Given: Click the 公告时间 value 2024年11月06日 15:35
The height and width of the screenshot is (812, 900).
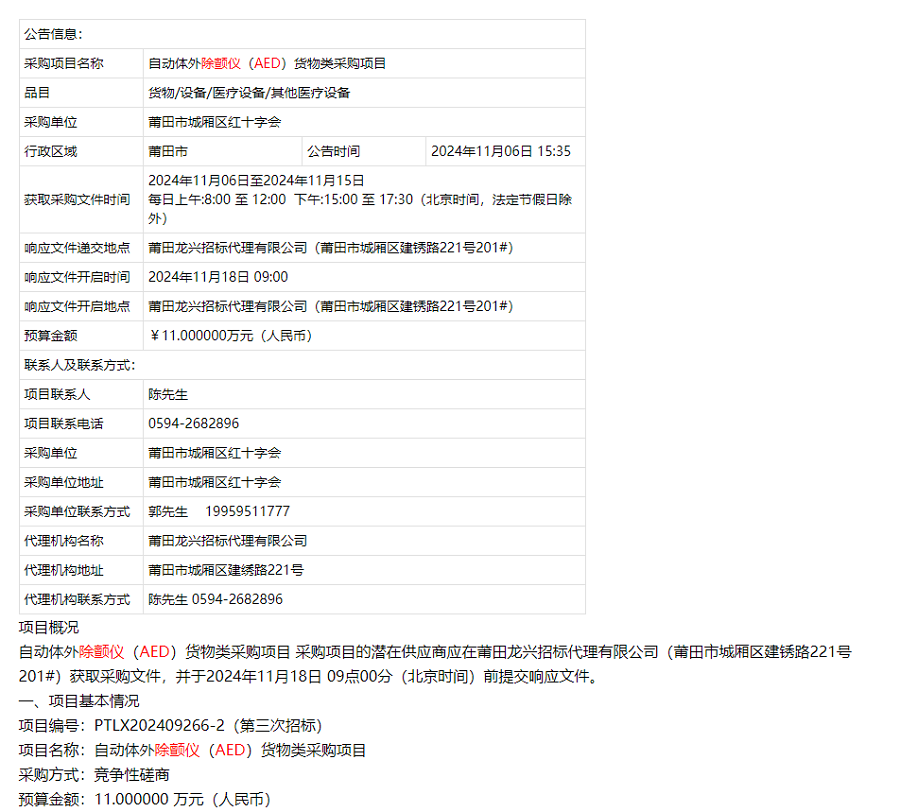Looking at the screenshot, I should point(500,151).
